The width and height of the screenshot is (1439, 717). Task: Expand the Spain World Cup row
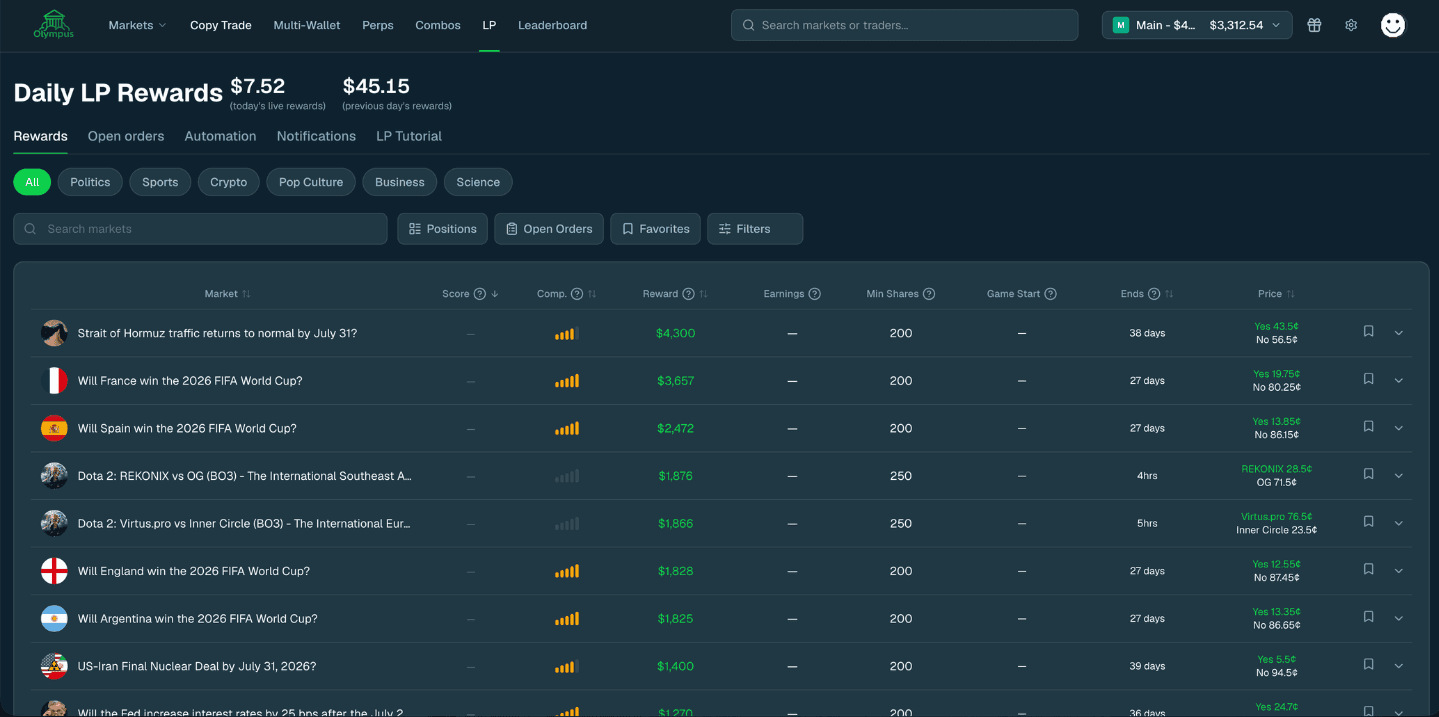click(1398, 428)
